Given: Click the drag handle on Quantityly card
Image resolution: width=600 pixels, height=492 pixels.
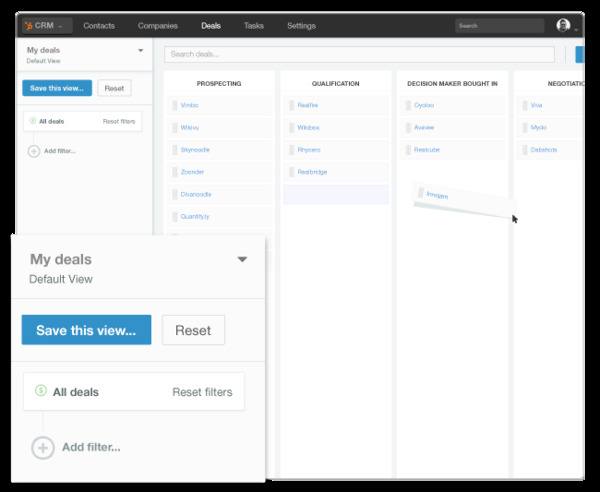Looking at the screenshot, I should (x=174, y=217).
